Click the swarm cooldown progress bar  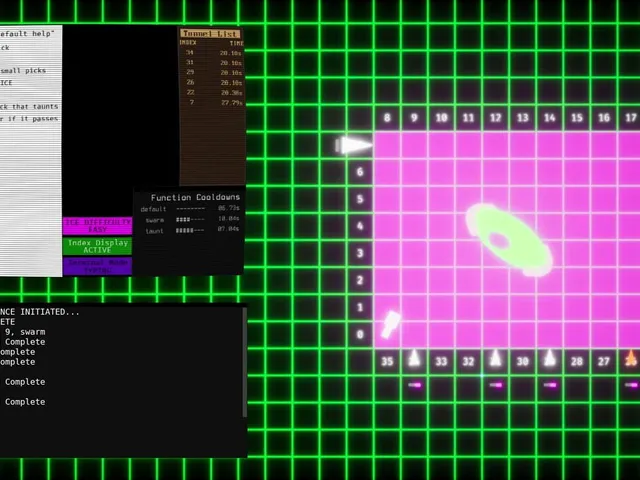pyautogui.click(x=190, y=220)
